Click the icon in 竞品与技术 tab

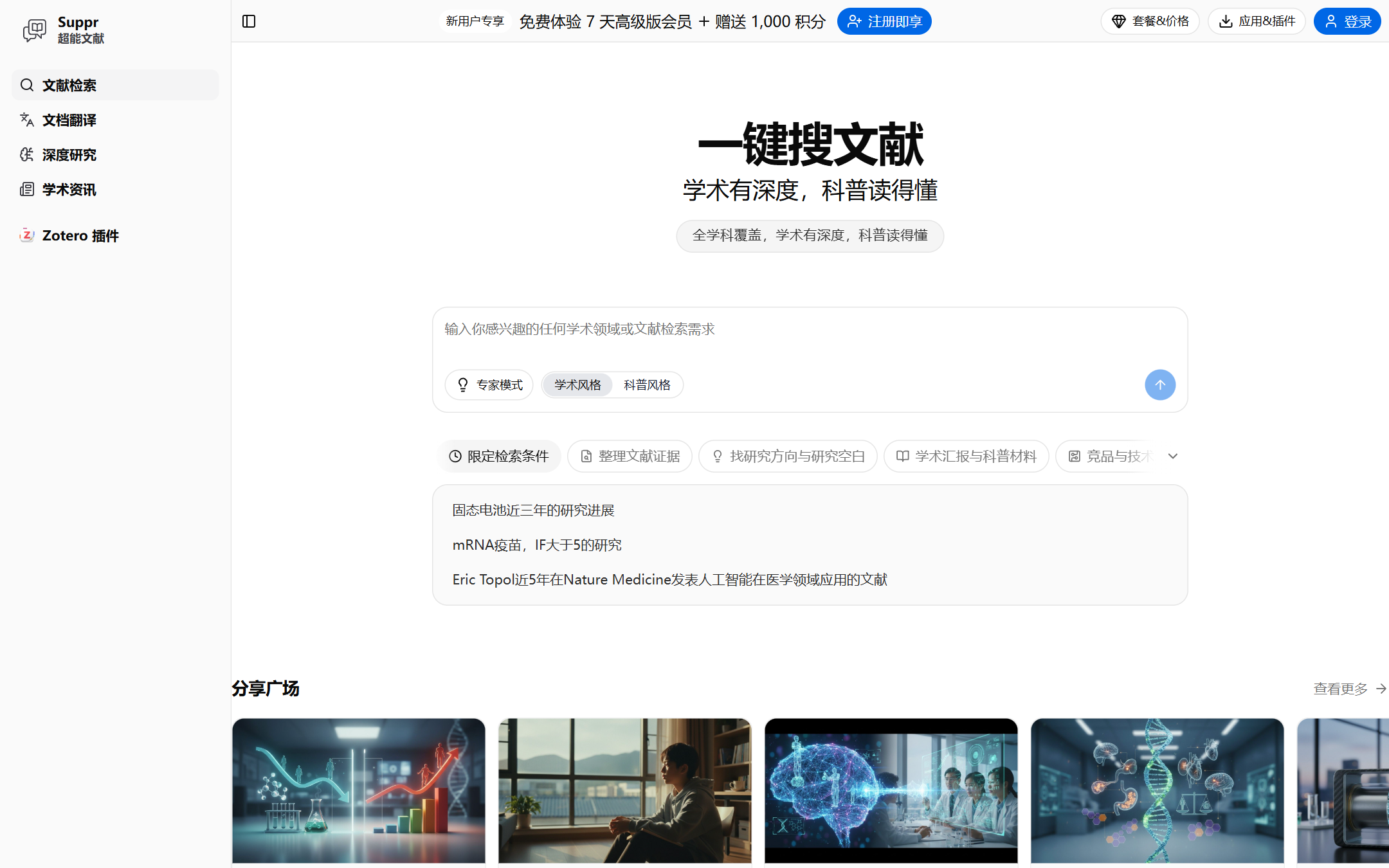coord(1075,456)
